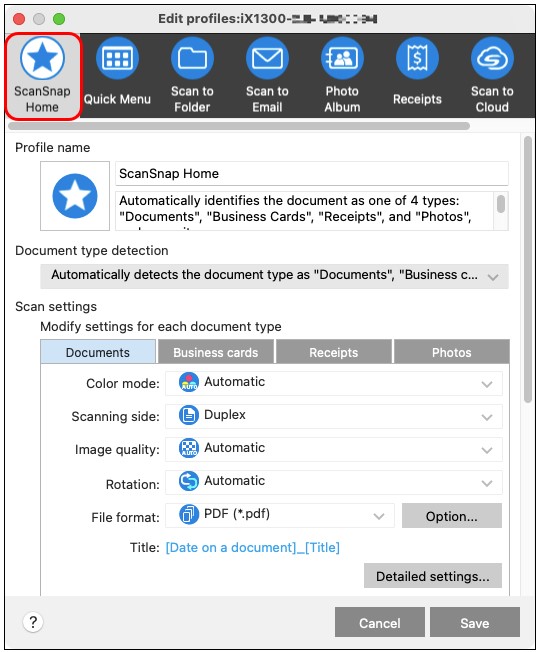
Task: Click the Color mode Automatic icon
Action: 189,383
